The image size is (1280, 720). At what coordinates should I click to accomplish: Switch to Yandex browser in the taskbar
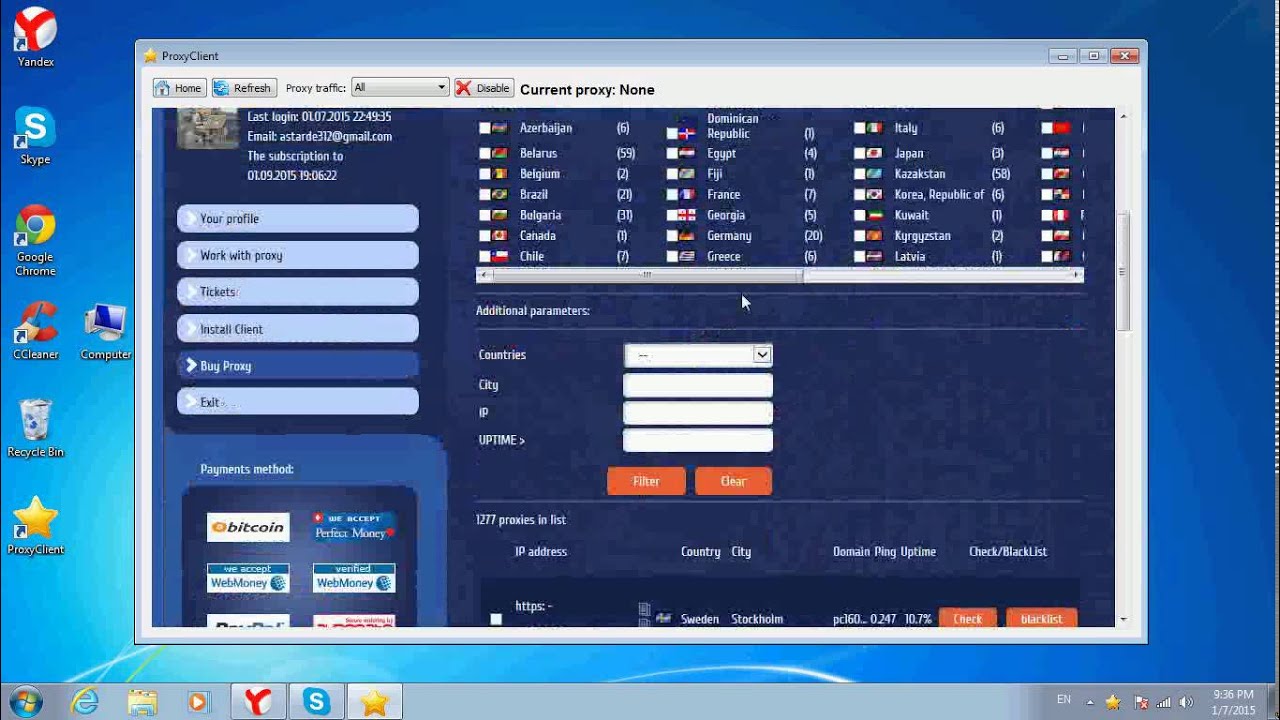[258, 702]
